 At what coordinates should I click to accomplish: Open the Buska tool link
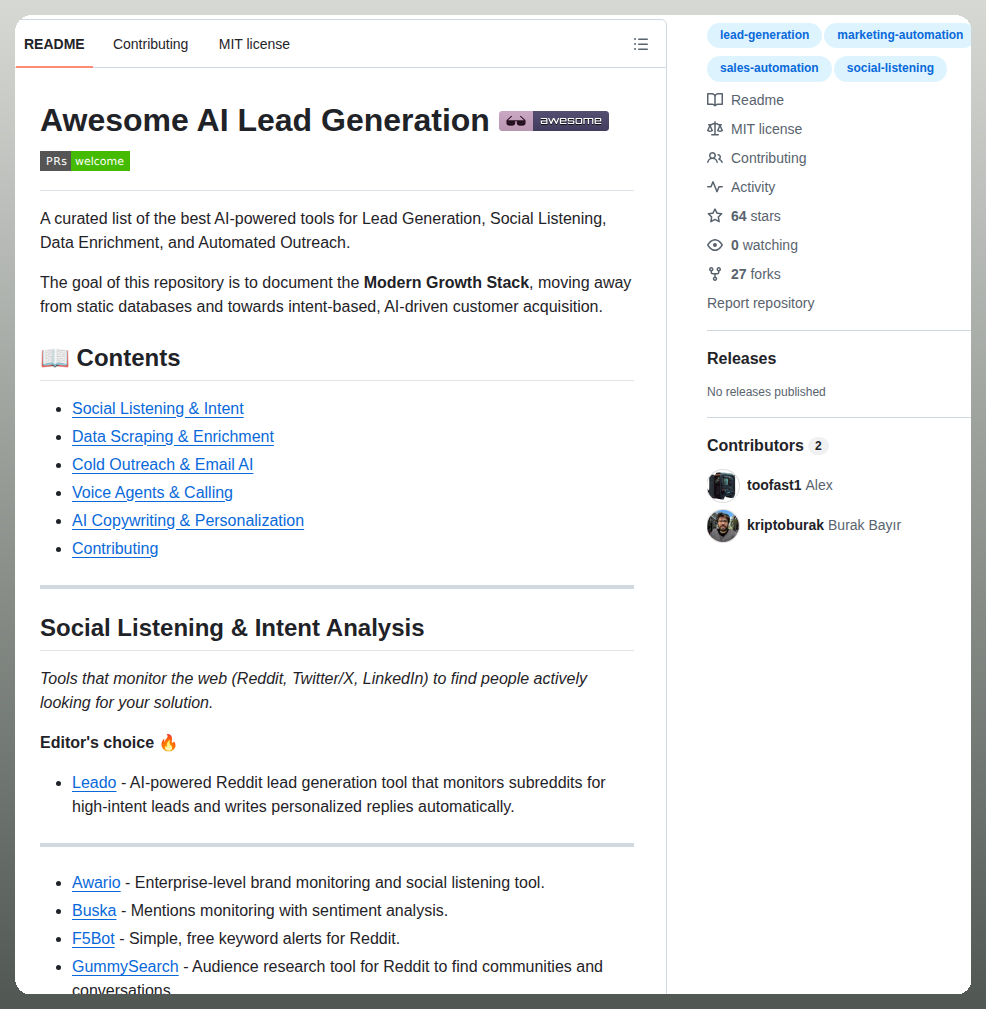pyautogui.click(x=94, y=911)
